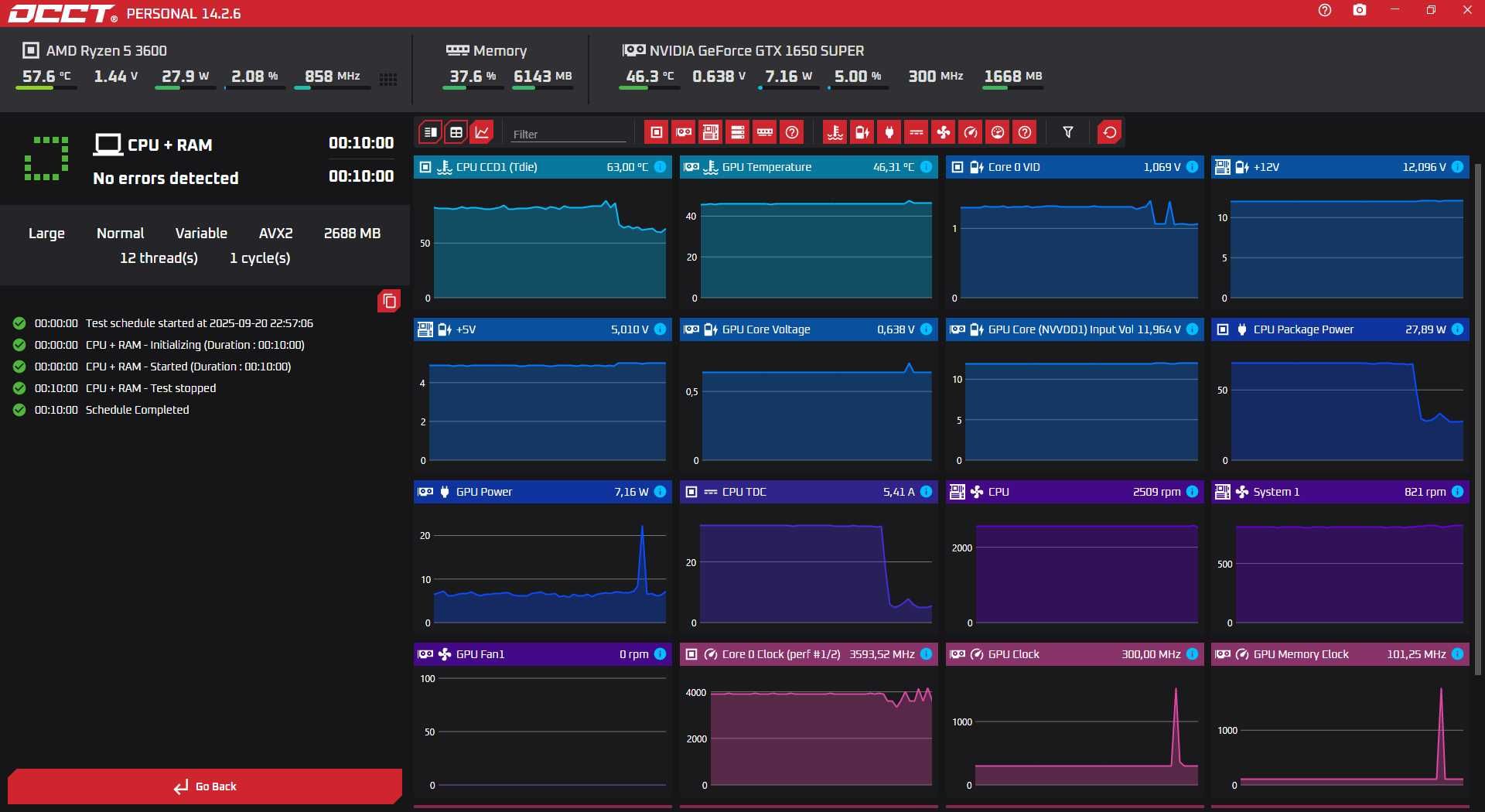
Task: Take a screenshot with the camera icon
Action: [1360, 10]
